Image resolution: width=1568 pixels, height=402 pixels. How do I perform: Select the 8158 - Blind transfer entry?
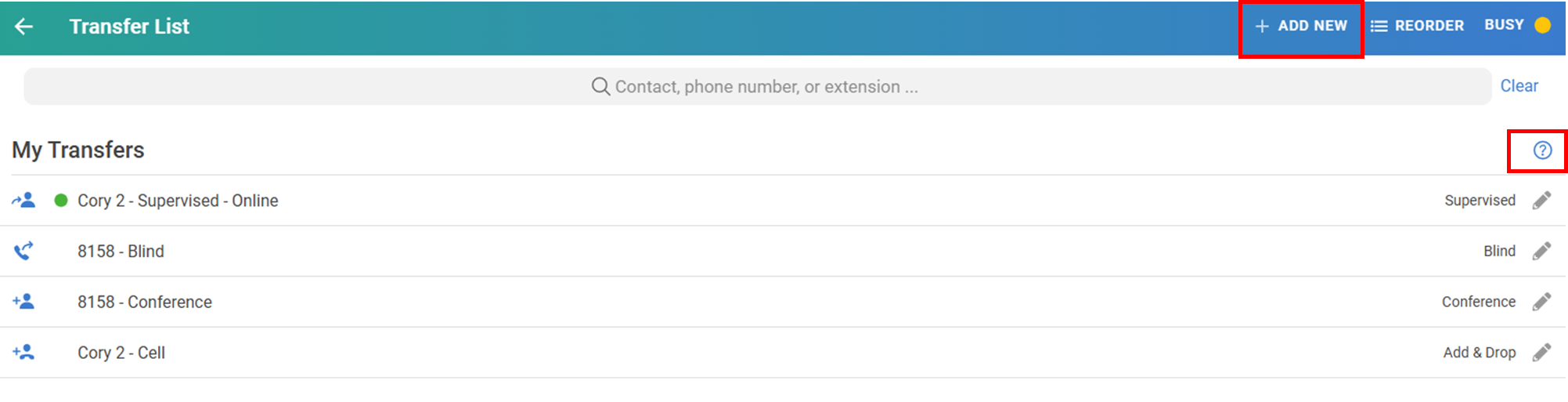(x=121, y=252)
